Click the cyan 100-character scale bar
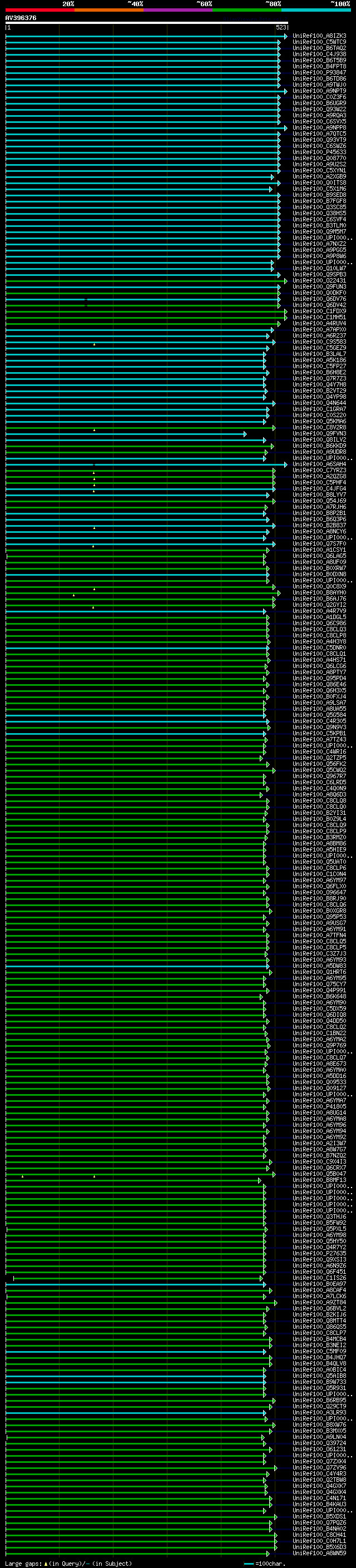This screenshot has height=1568, width=356. coord(248,1564)
